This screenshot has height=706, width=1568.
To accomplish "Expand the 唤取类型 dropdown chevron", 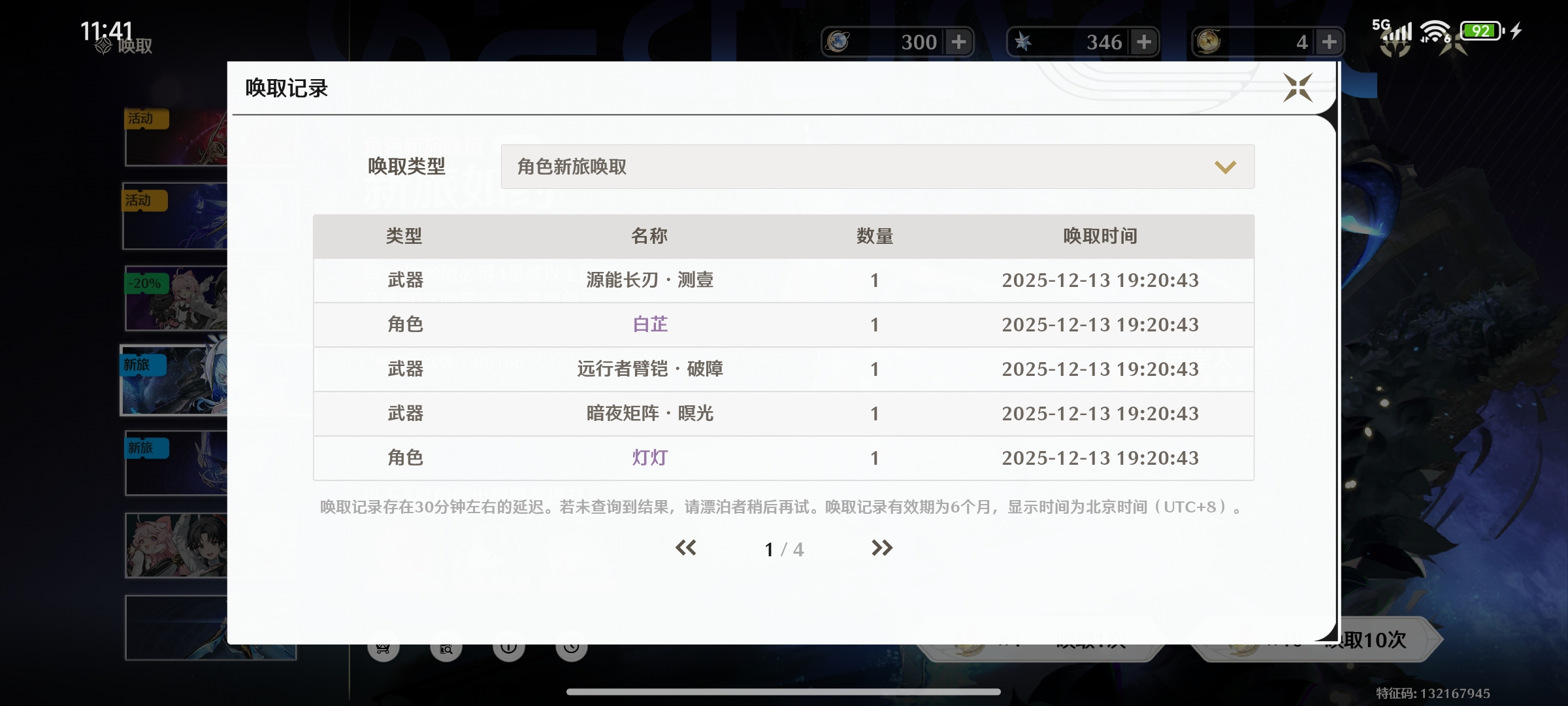I will coord(1225,167).
